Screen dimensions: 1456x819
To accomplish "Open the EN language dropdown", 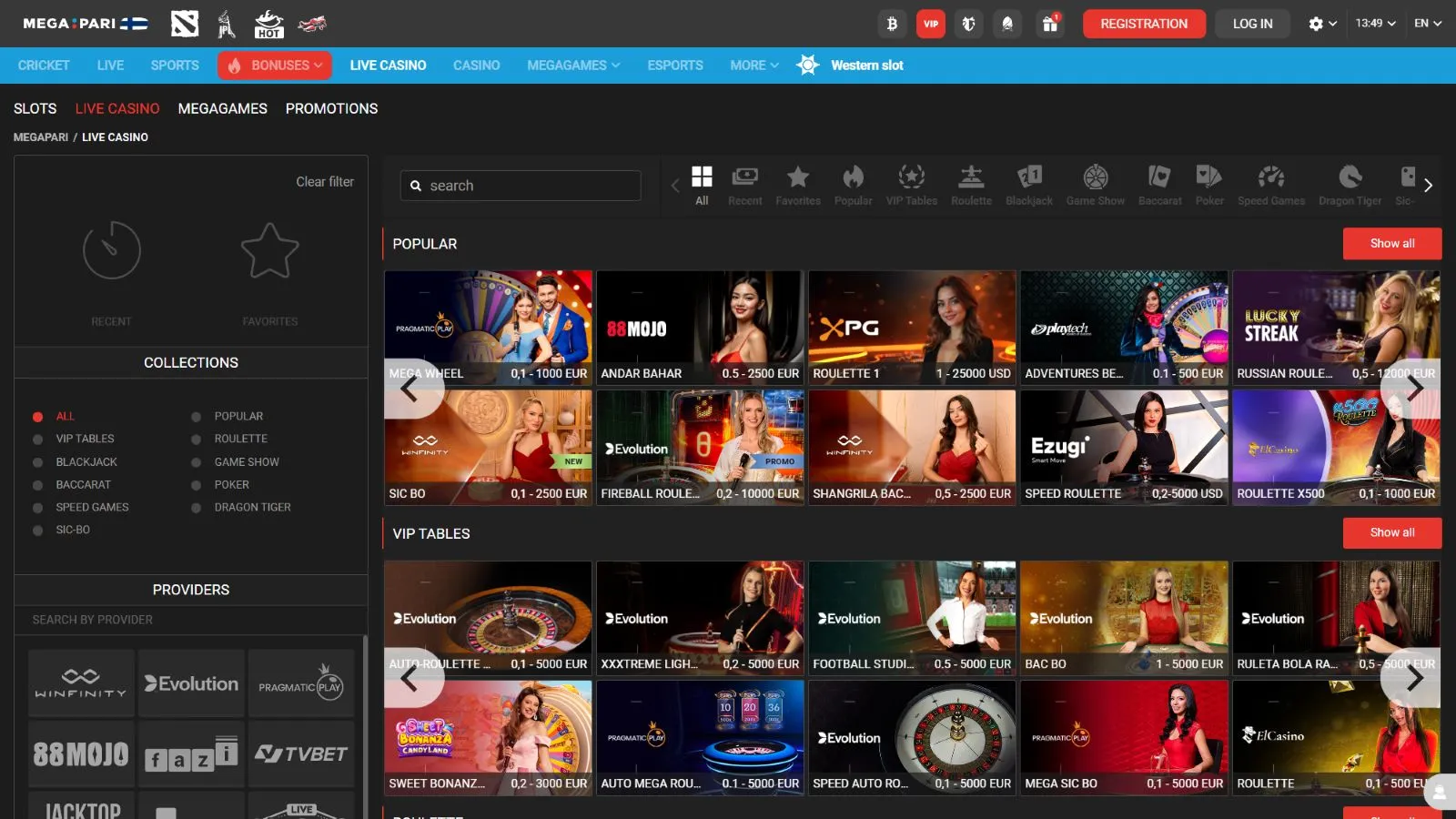I will coord(1427,24).
